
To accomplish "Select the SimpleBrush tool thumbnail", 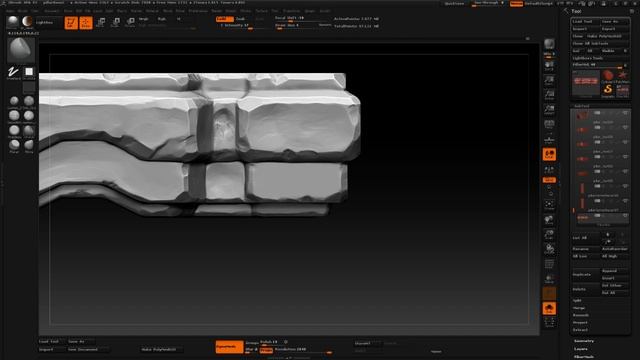I will pos(608,90).
